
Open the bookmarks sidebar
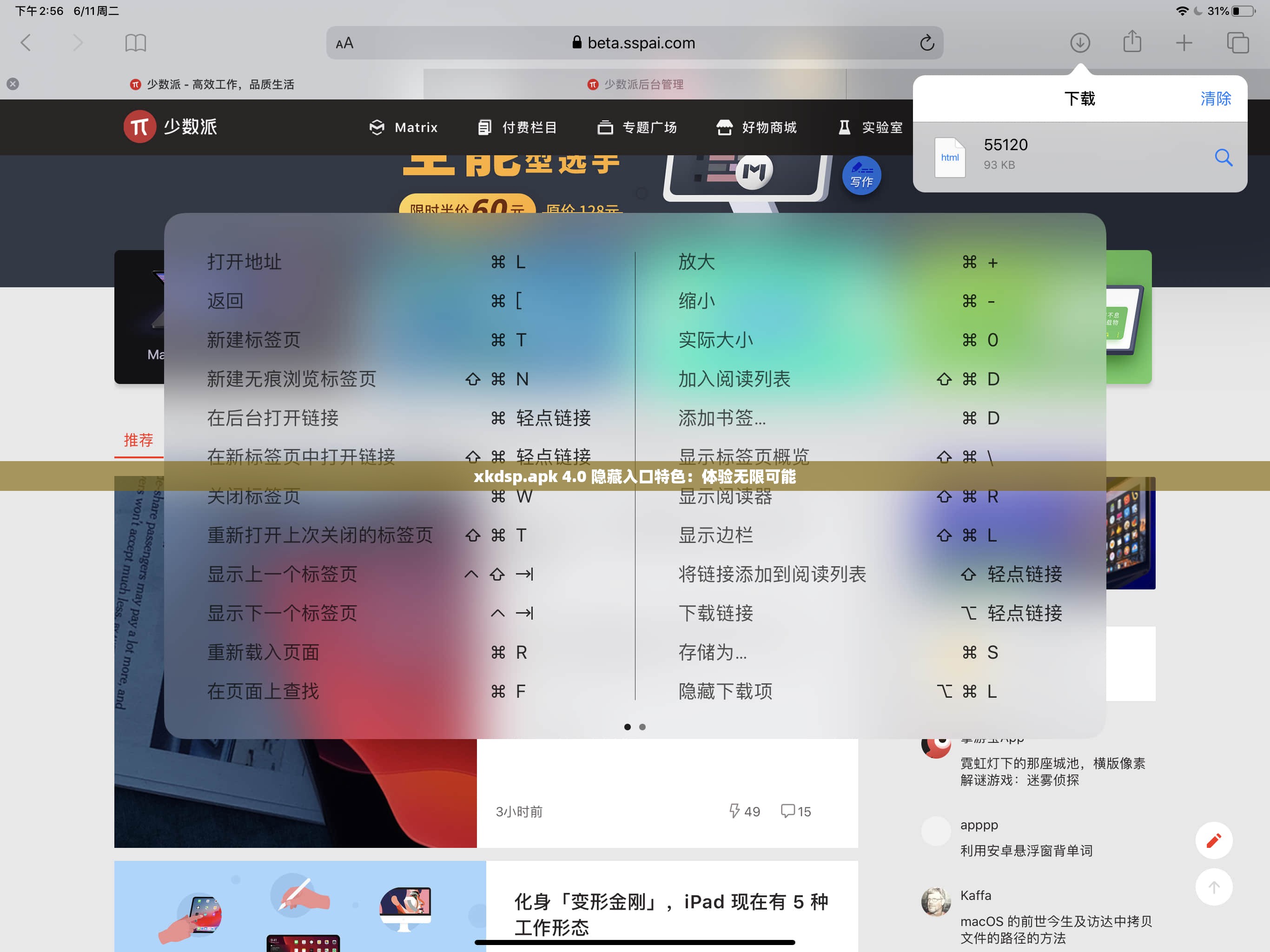click(x=136, y=42)
